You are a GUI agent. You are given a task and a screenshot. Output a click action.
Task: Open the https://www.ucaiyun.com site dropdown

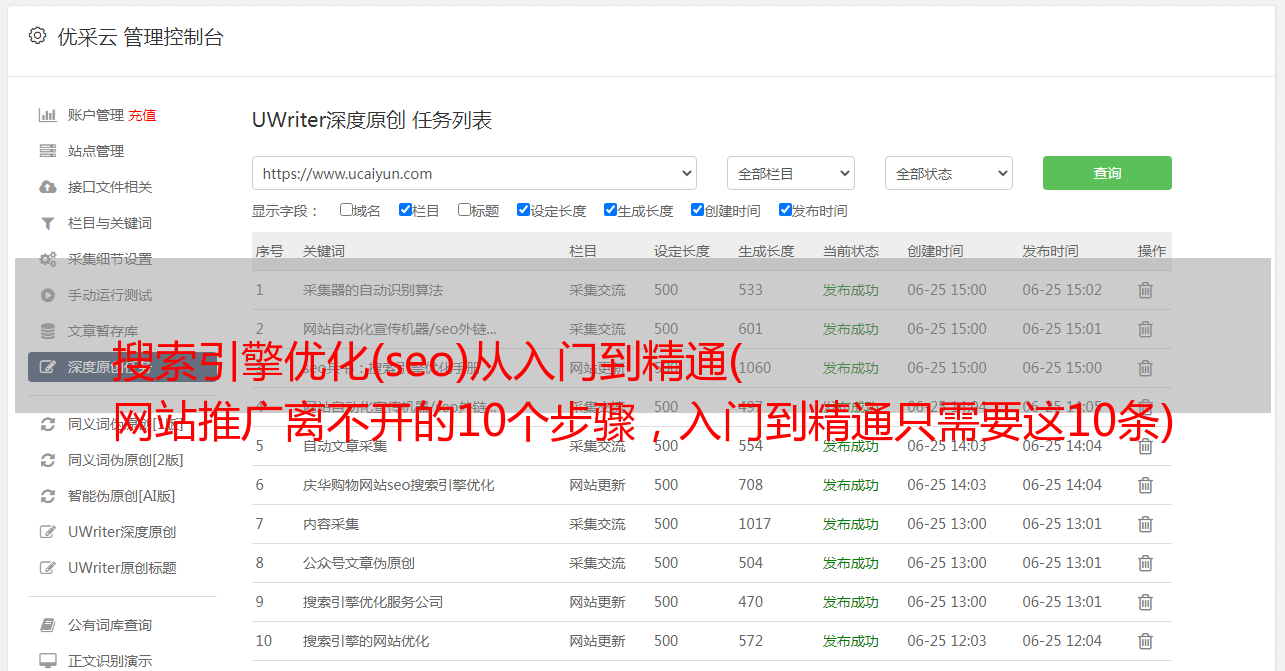[474, 173]
